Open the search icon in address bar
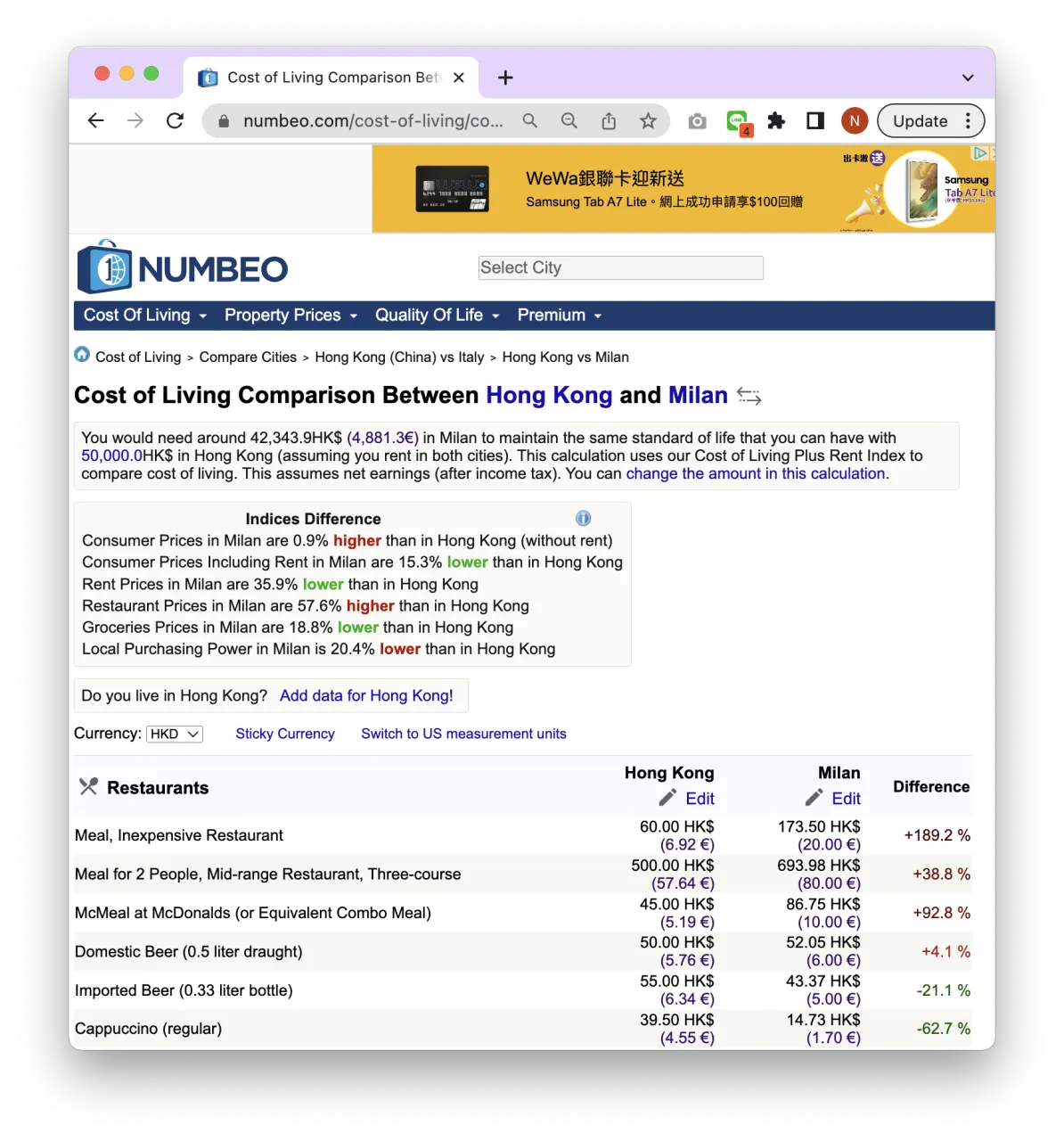The width and height of the screenshot is (1064, 1141). (530, 121)
